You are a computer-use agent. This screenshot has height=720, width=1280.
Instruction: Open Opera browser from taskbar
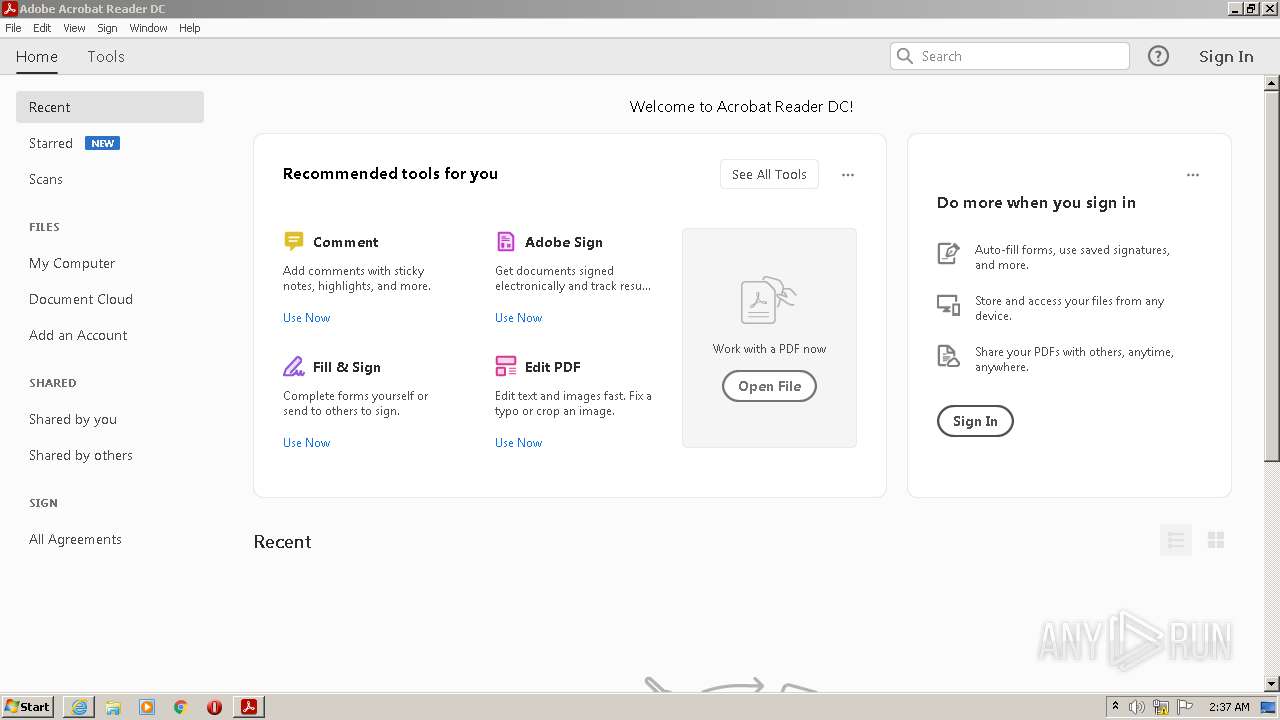point(214,707)
